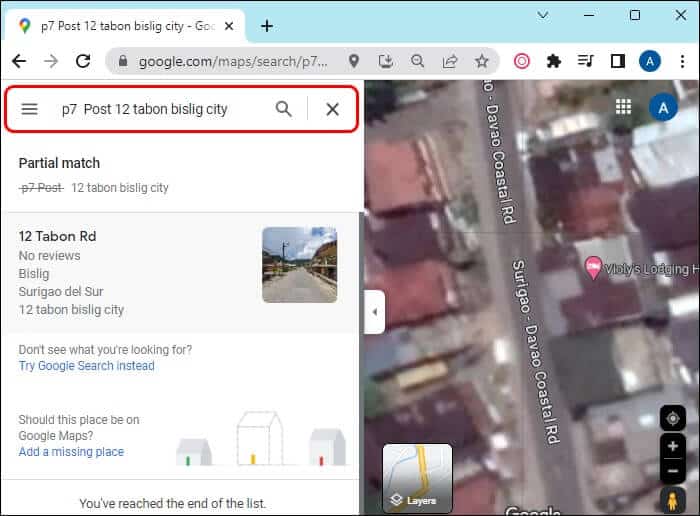Share this page via address bar icon
Image resolution: width=700 pixels, height=516 pixels.
(450, 61)
